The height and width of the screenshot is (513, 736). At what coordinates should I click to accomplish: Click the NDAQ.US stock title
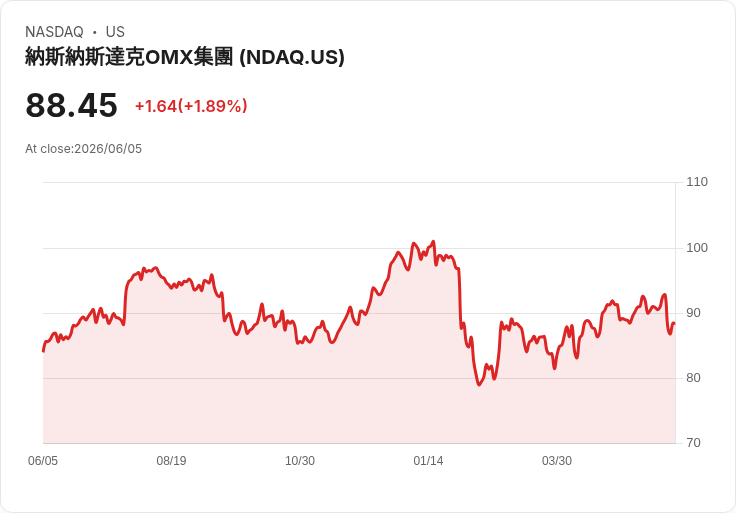tap(185, 57)
